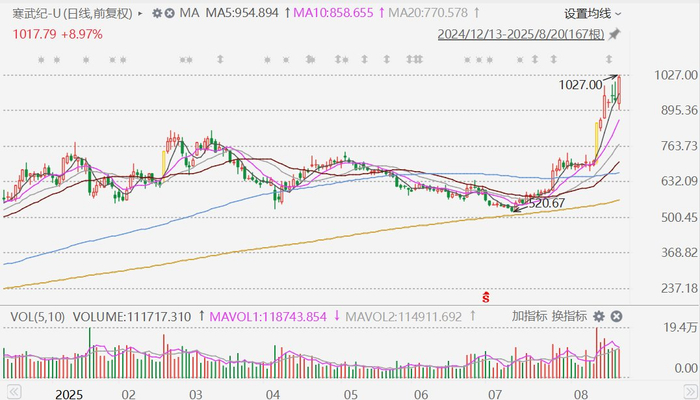Jump to earliest data with left double-arrow
The image size is (700, 400).
click(13, 392)
